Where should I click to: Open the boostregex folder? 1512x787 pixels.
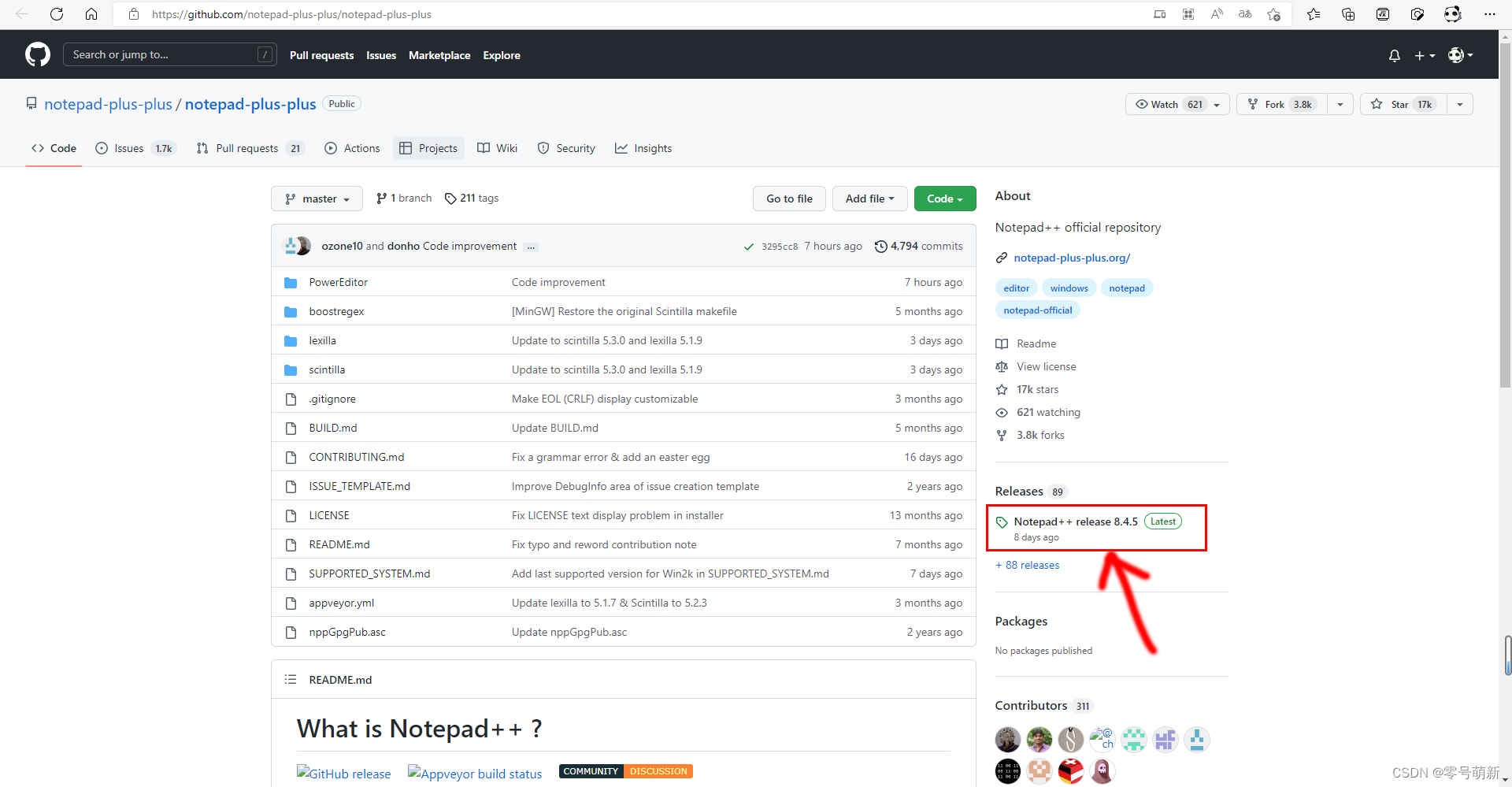336,311
